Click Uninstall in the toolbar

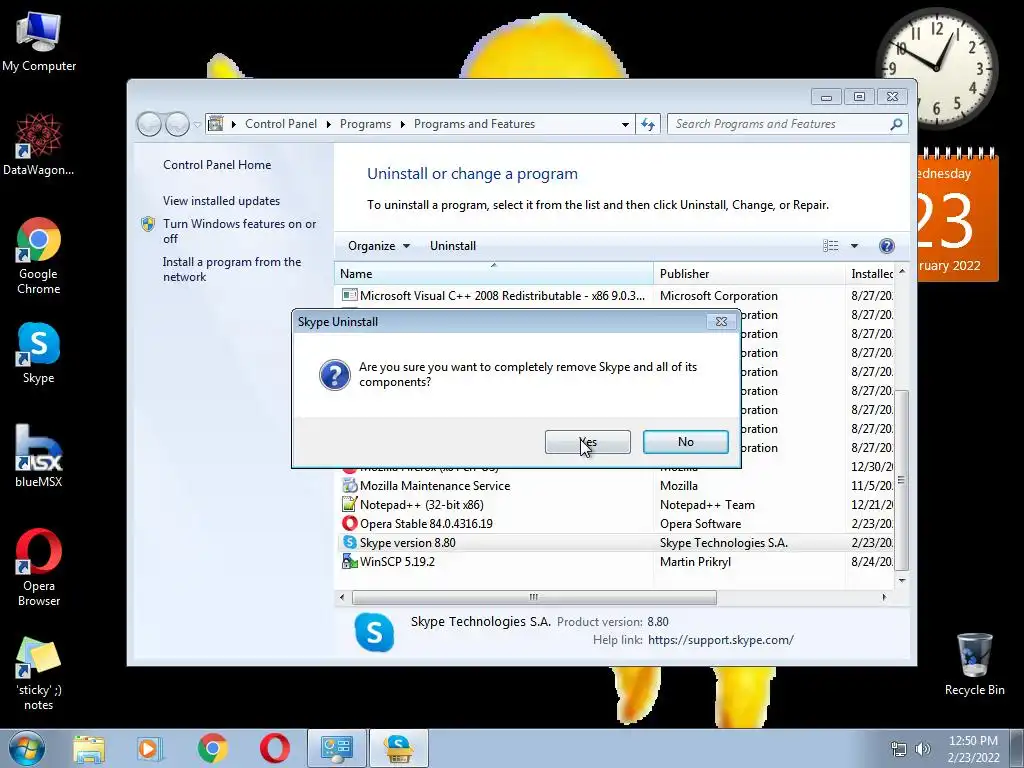(x=453, y=246)
